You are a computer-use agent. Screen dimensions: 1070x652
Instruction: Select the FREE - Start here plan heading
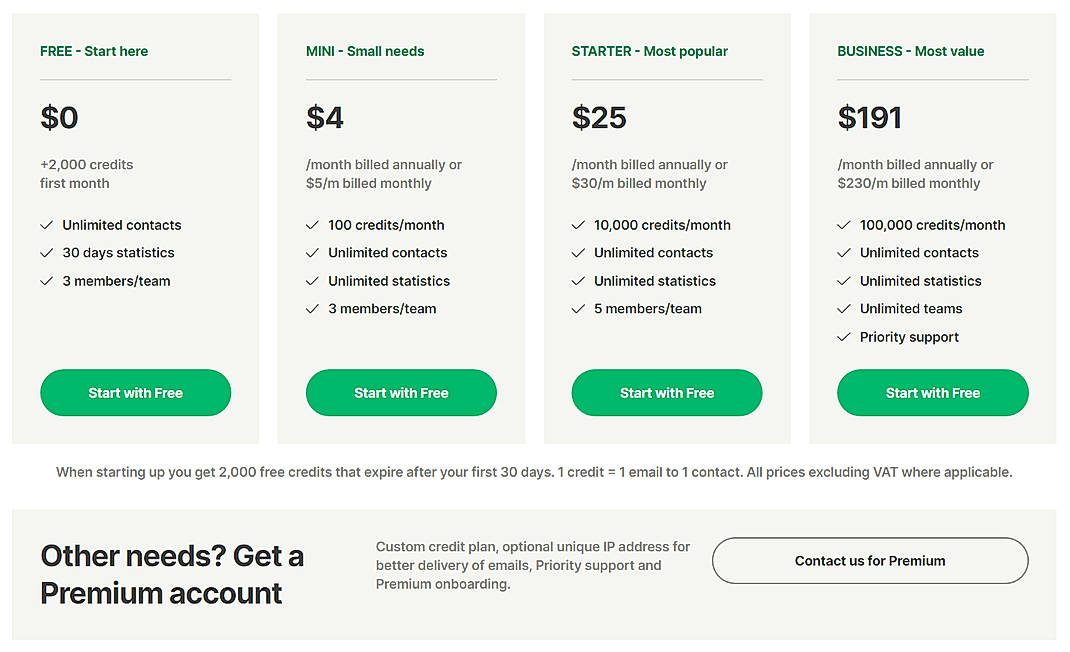pyautogui.click(x=94, y=51)
